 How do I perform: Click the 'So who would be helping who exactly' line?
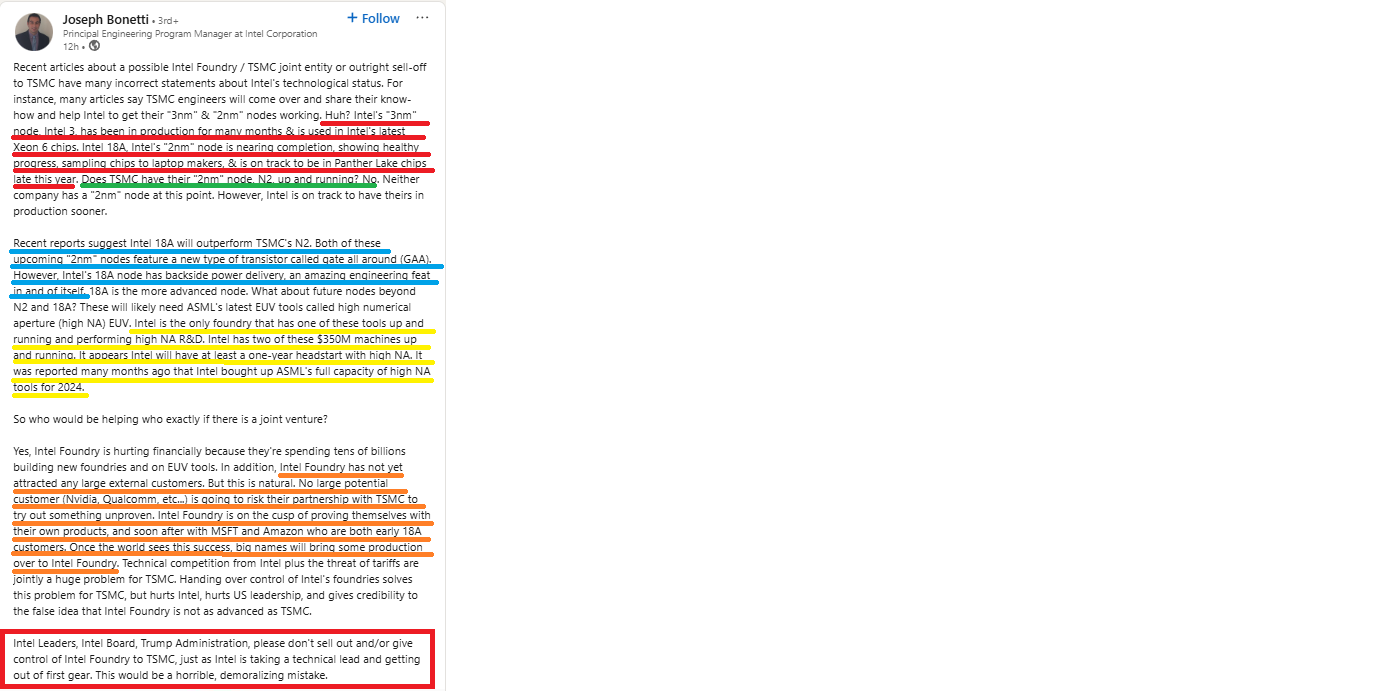(x=170, y=419)
